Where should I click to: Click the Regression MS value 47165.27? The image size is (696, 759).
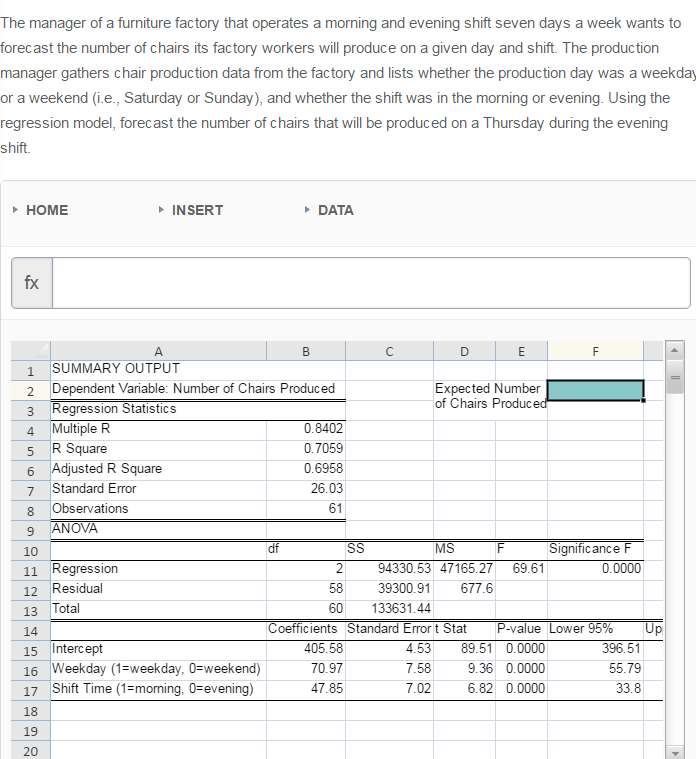point(465,568)
